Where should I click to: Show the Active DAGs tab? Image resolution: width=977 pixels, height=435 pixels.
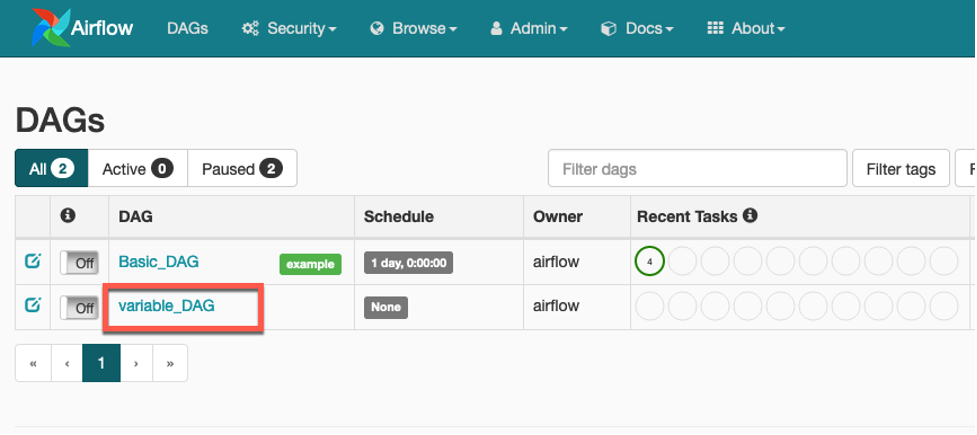pos(138,169)
